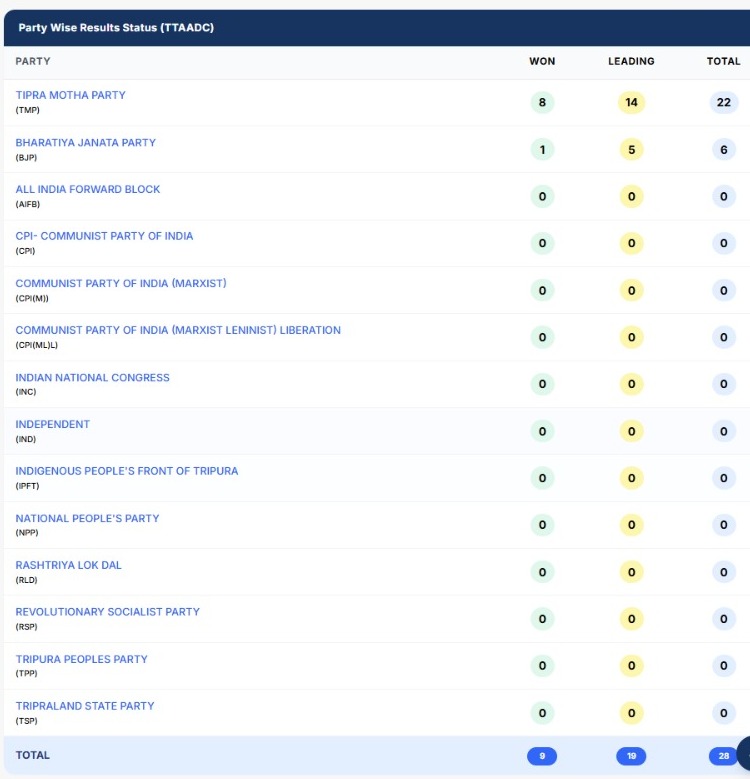This screenshot has width=750, height=779.
Task: Open the All India Forward Block entry
Action: point(87,189)
